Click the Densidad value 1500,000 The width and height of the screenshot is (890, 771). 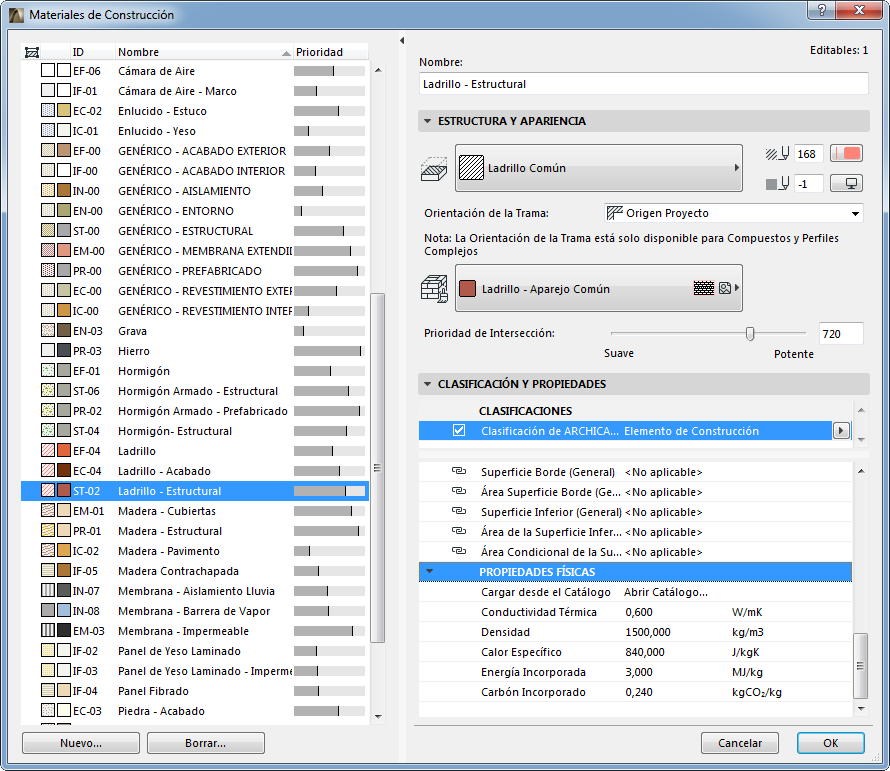click(648, 632)
